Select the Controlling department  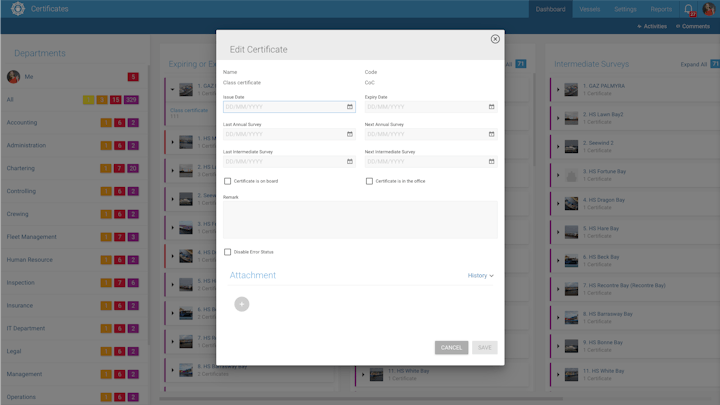click(21, 191)
